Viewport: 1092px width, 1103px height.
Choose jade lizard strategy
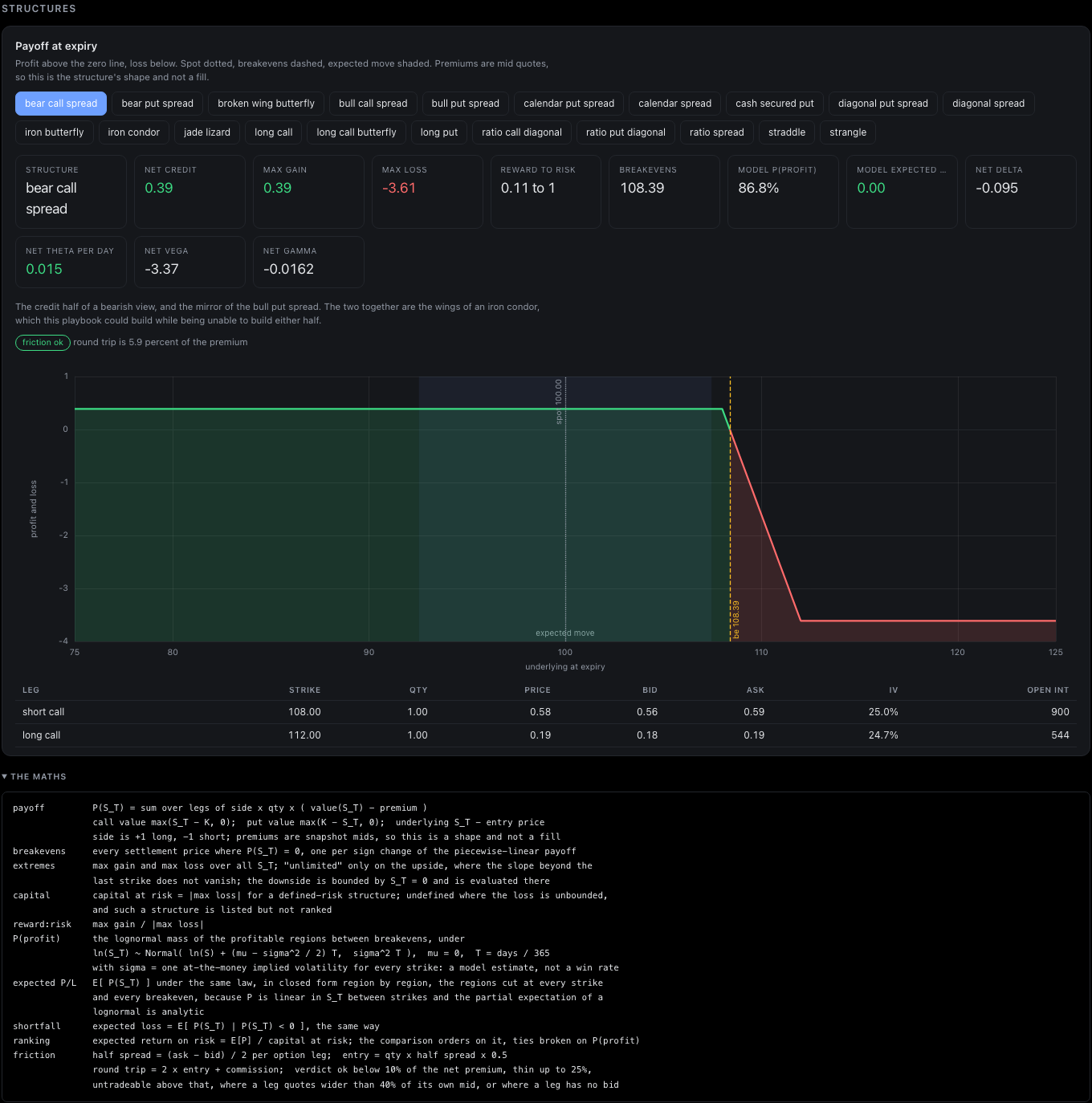pyautogui.click(x=207, y=132)
